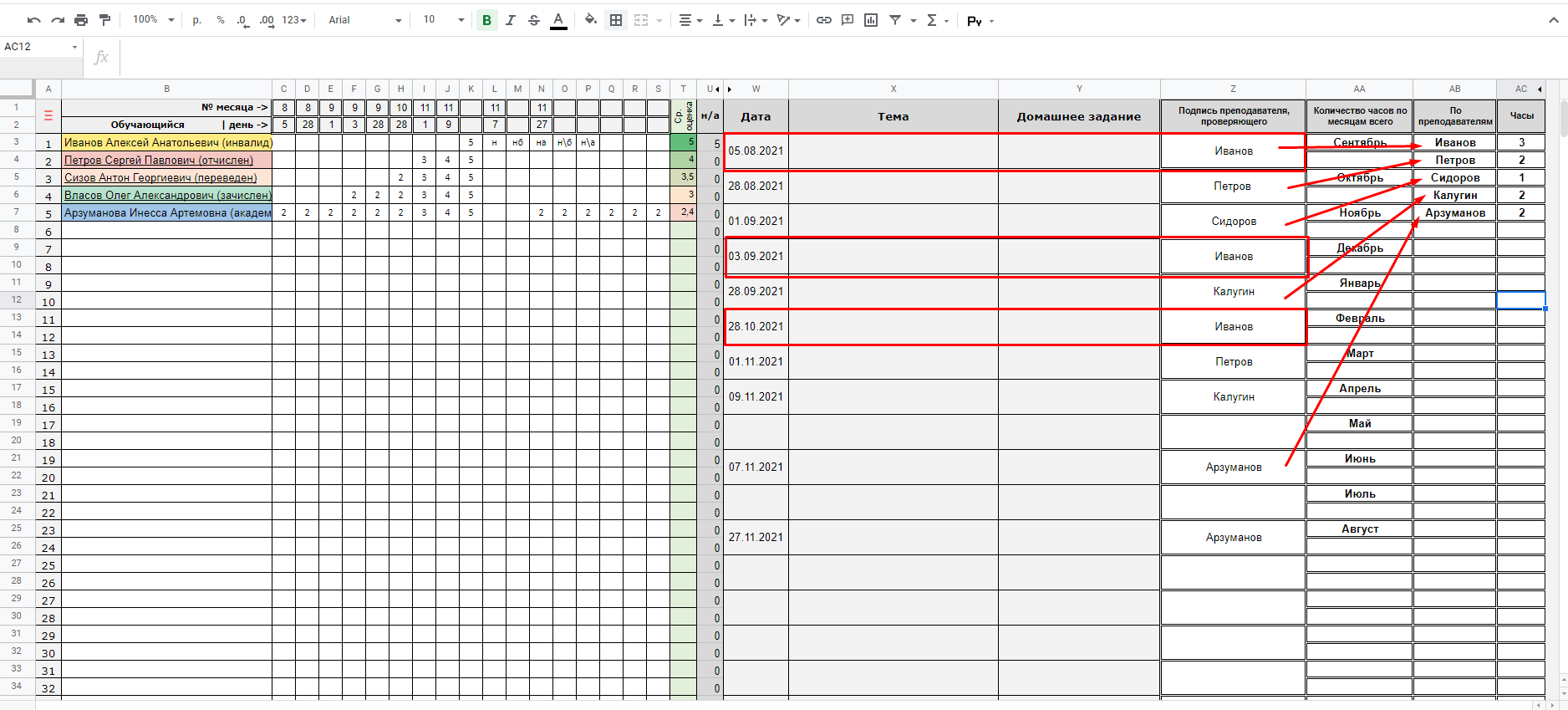Viewport: 1568px width, 710px height.
Task: Format as currency (p.)
Action: click(197, 20)
